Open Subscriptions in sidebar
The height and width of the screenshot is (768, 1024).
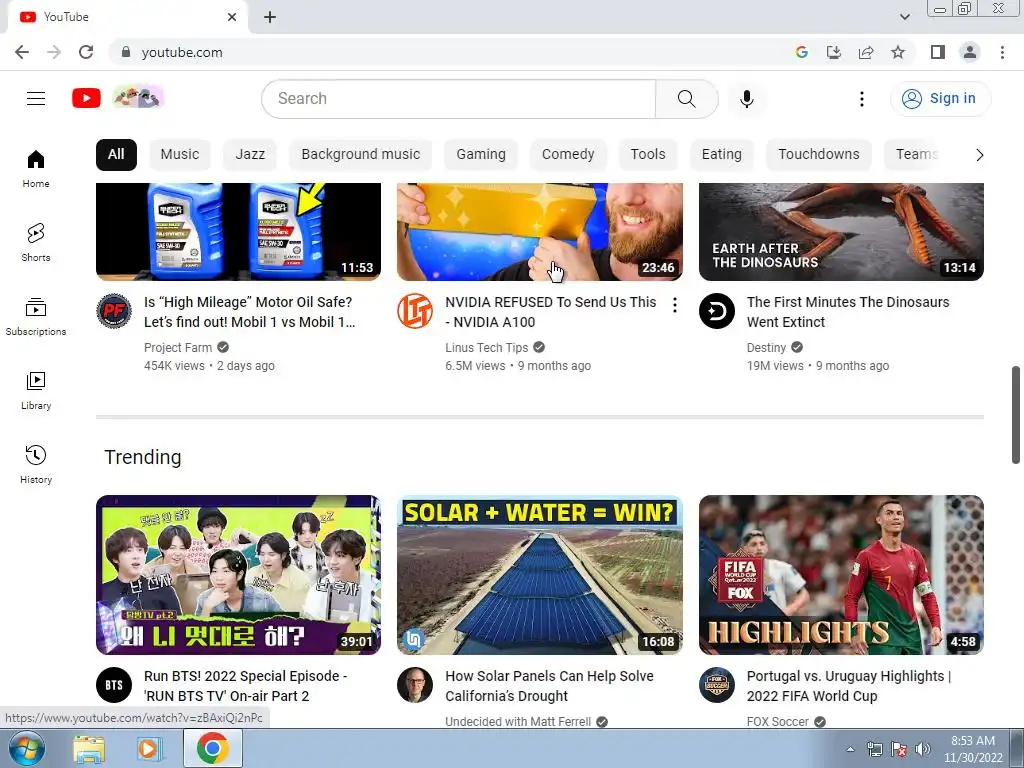[x=36, y=317]
